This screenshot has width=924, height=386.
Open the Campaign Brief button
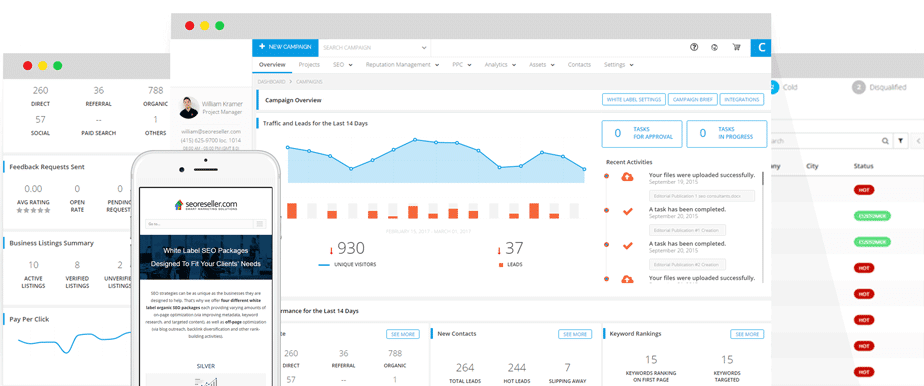pyautogui.click(x=692, y=100)
